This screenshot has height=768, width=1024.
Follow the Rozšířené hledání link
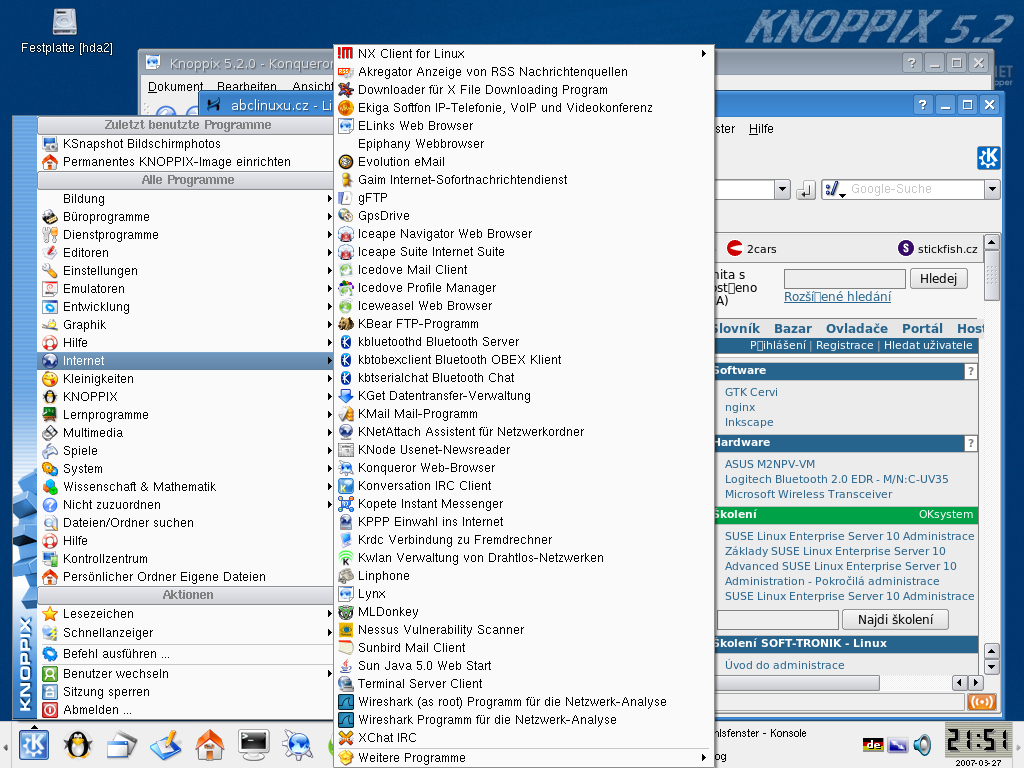837,296
